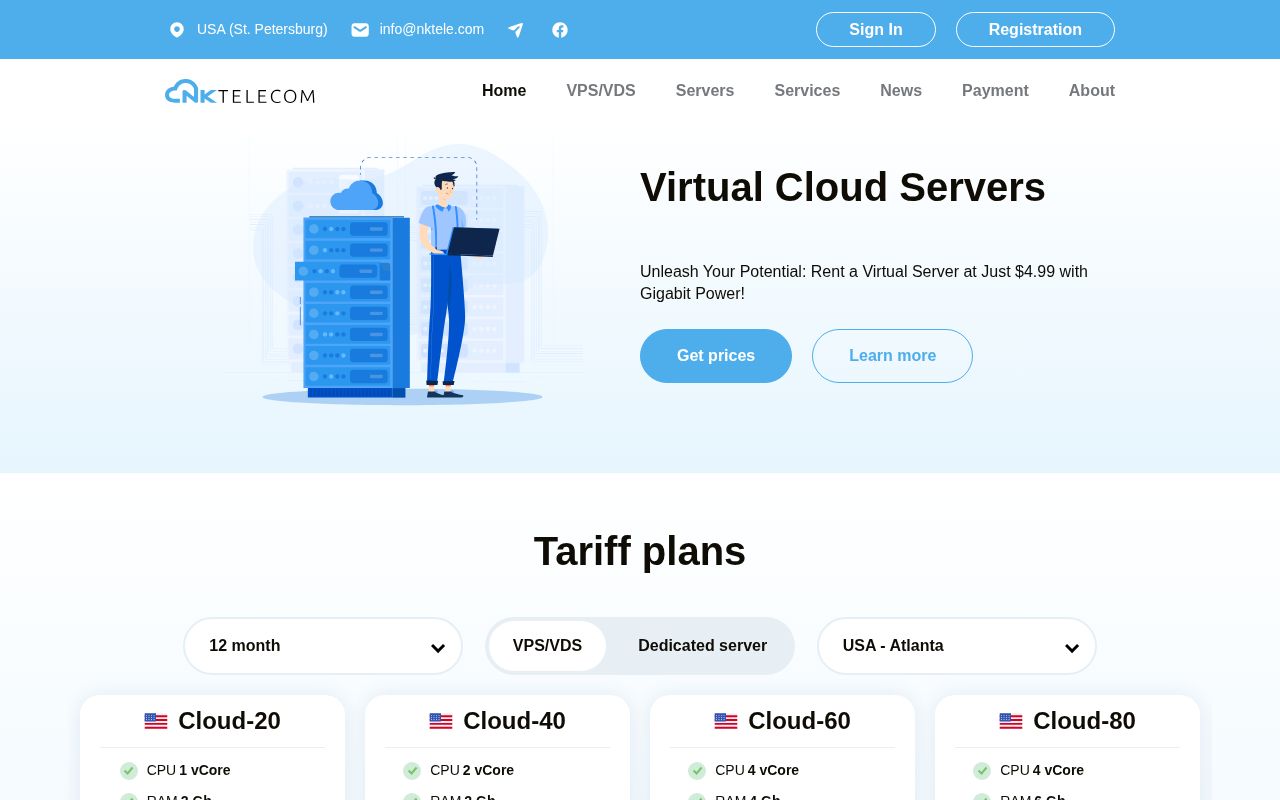The height and width of the screenshot is (800, 1280).
Task: Click the checkmark beside Cloud-60 CPU 4 vCore
Action: pyautogui.click(x=697, y=771)
